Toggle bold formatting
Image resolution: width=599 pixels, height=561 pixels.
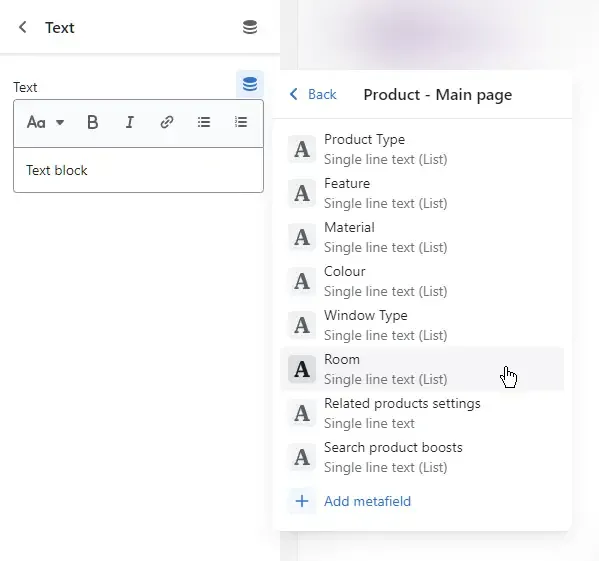point(92,123)
